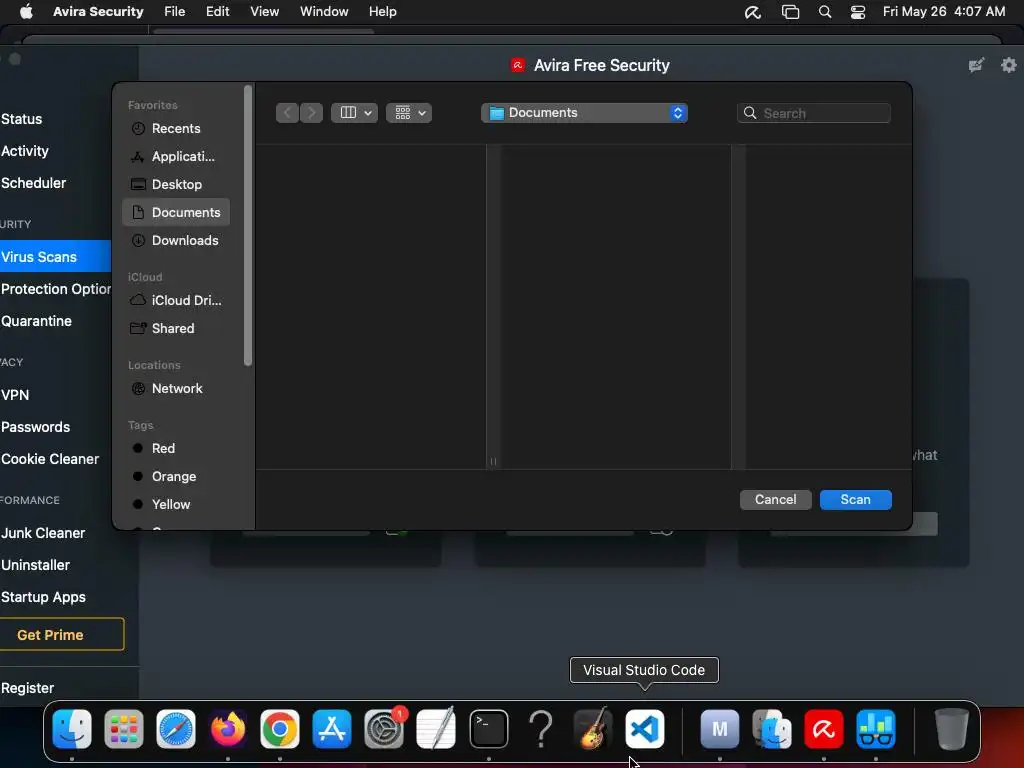Image resolution: width=1024 pixels, height=768 pixels.
Task: Open Quarantine in Avira sidebar
Action: pyautogui.click(x=37, y=321)
